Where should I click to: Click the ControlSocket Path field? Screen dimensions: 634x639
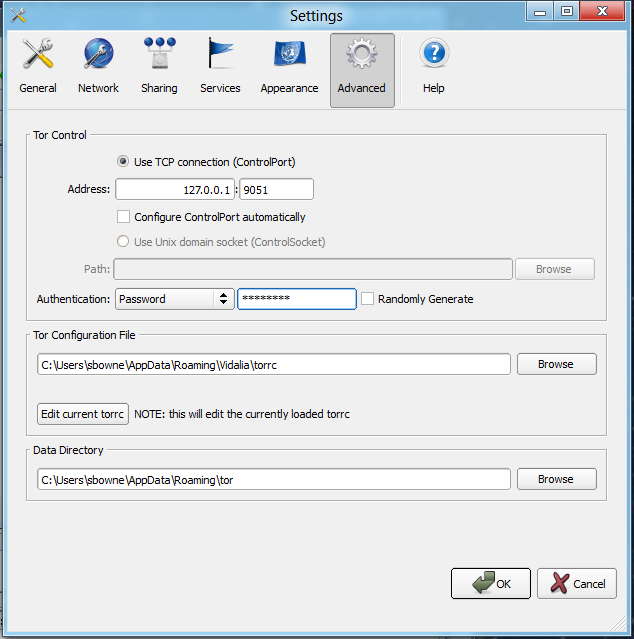(x=313, y=269)
